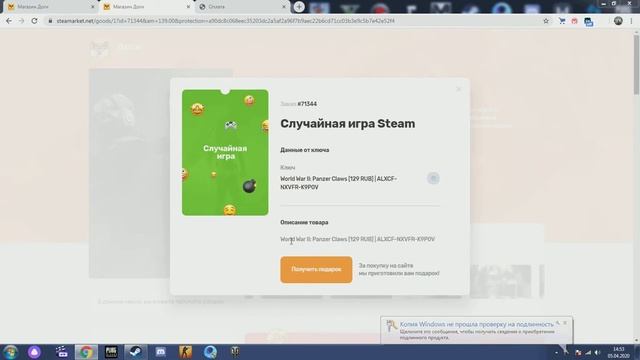Open the Windows Start menu

(10, 352)
